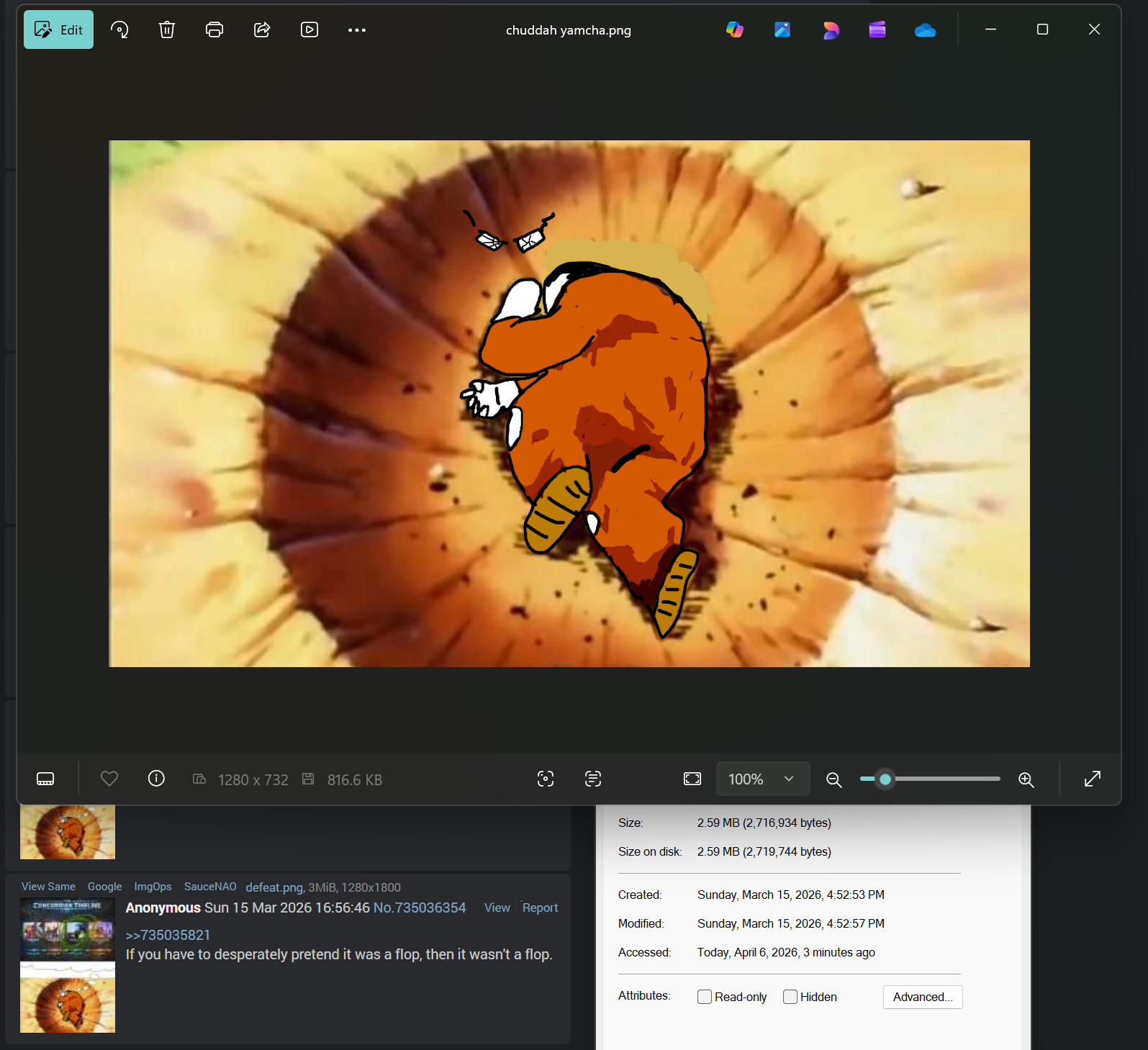Viewport: 1148px width, 1050px height.
Task: Check the Hidden attribute box
Action: point(790,997)
